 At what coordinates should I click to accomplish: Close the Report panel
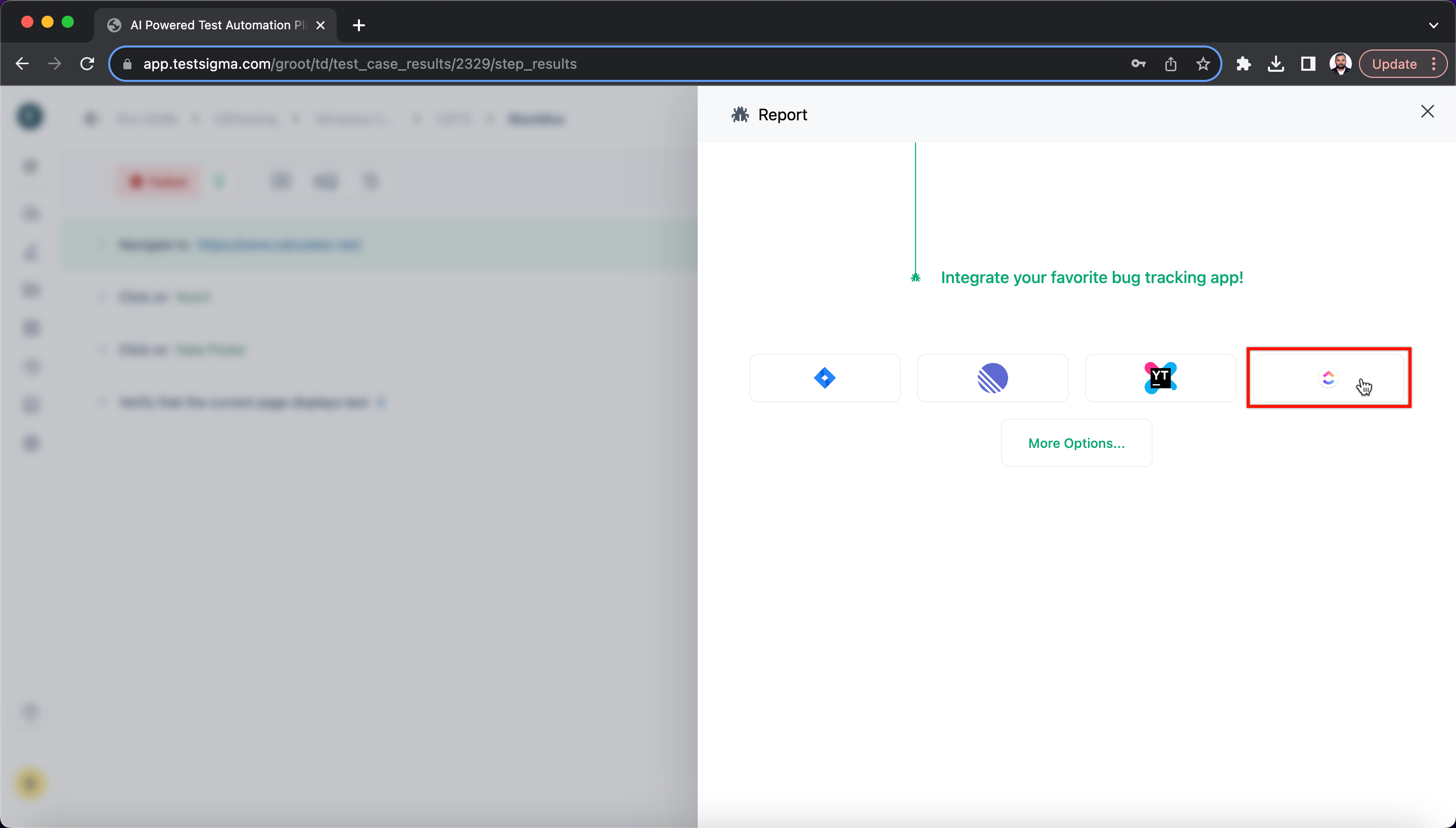[x=1427, y=111]
